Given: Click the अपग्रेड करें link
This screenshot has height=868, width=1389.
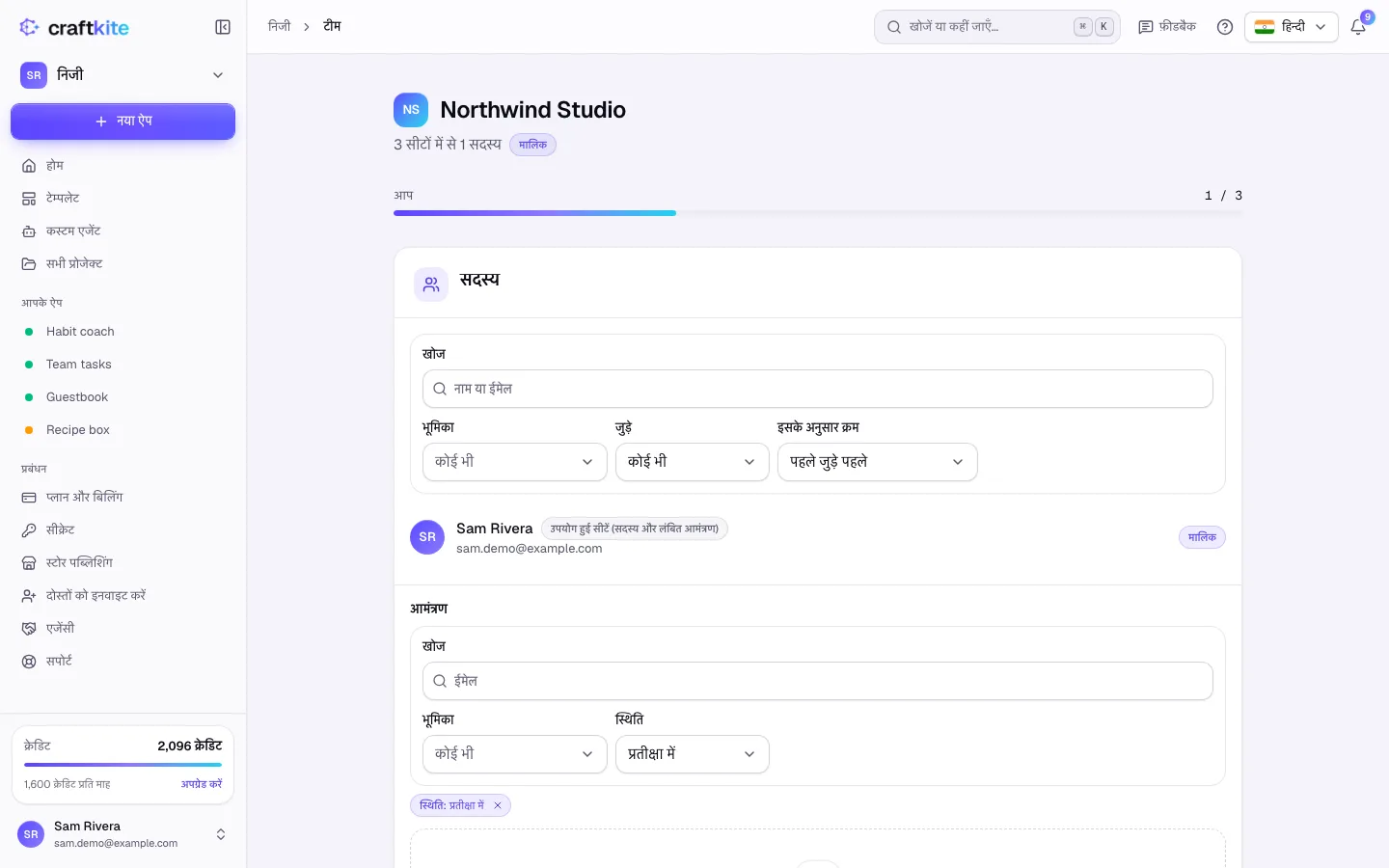Looking at the screenshot, I should pyautogui.click(x=202, y=784).
